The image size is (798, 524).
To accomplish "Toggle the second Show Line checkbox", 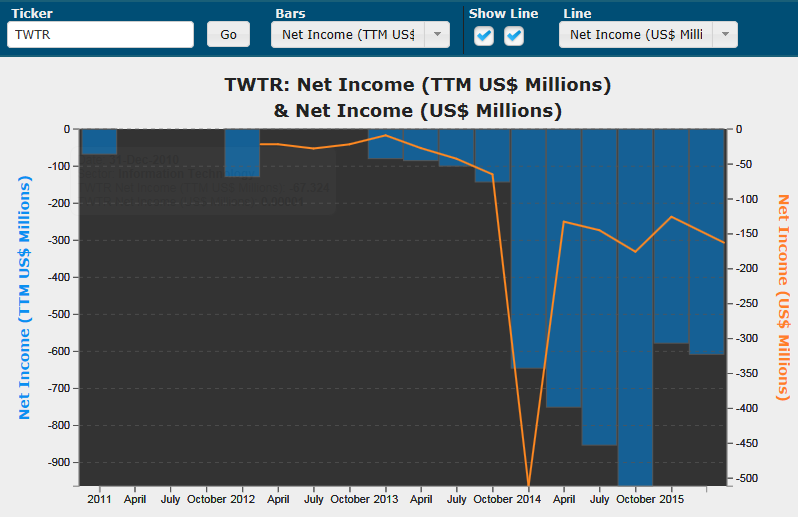I will tap(514, 36).
